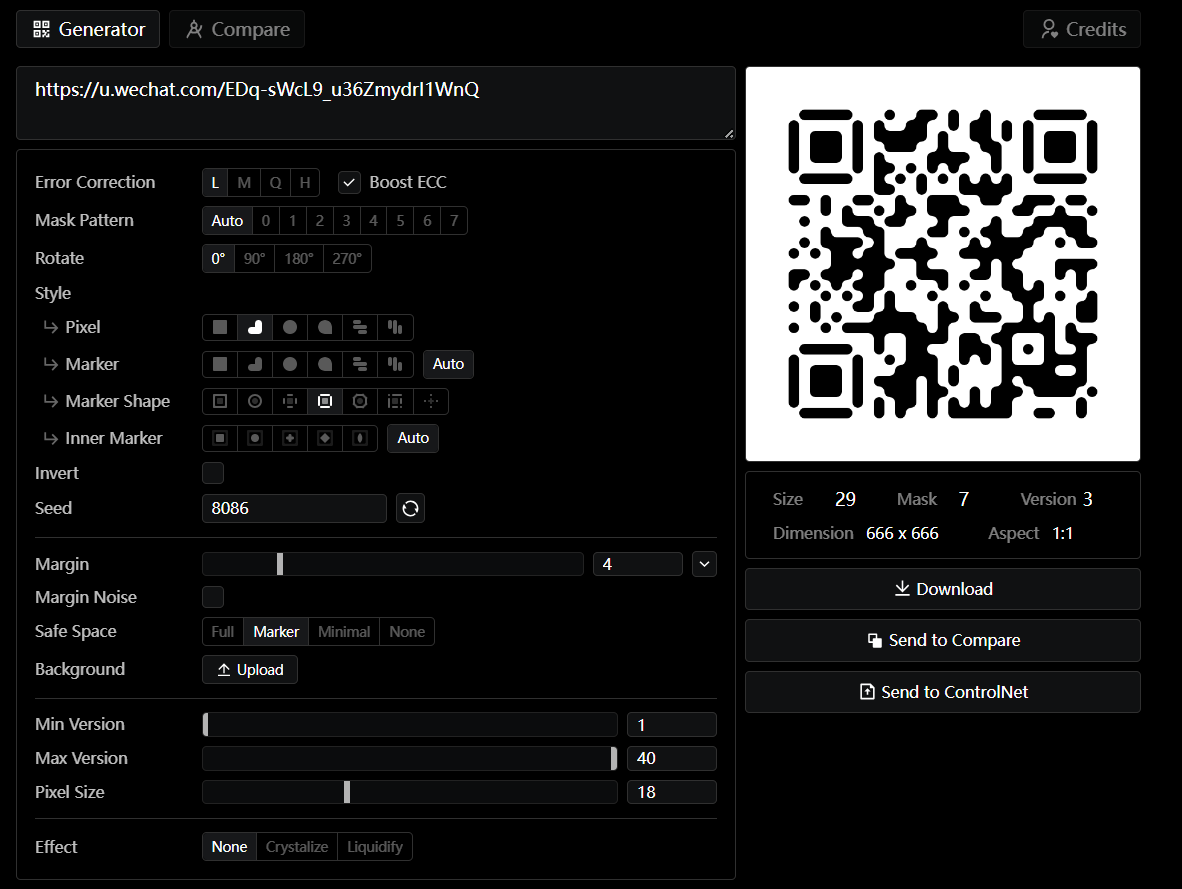This screenshot has height=889, width=1182.
Task: Select the circle pixel style icon
Action: [290, 327]
